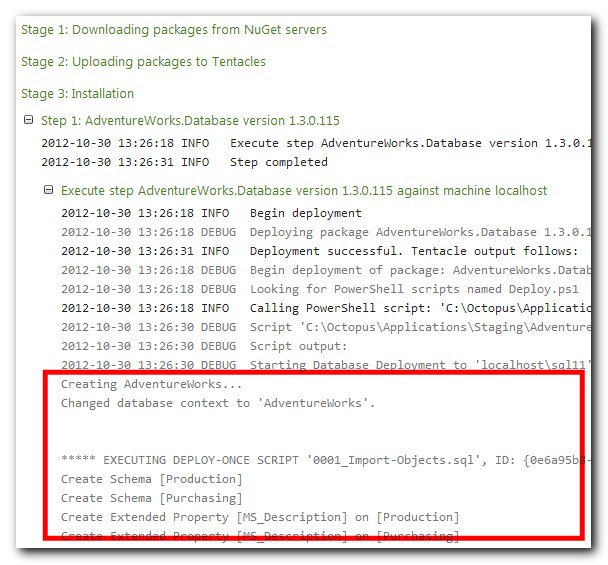The width and height of the screenshot is (608, 565).
Task: Select the 'Begin deployment' INFO log line
Action: (305, 213)
